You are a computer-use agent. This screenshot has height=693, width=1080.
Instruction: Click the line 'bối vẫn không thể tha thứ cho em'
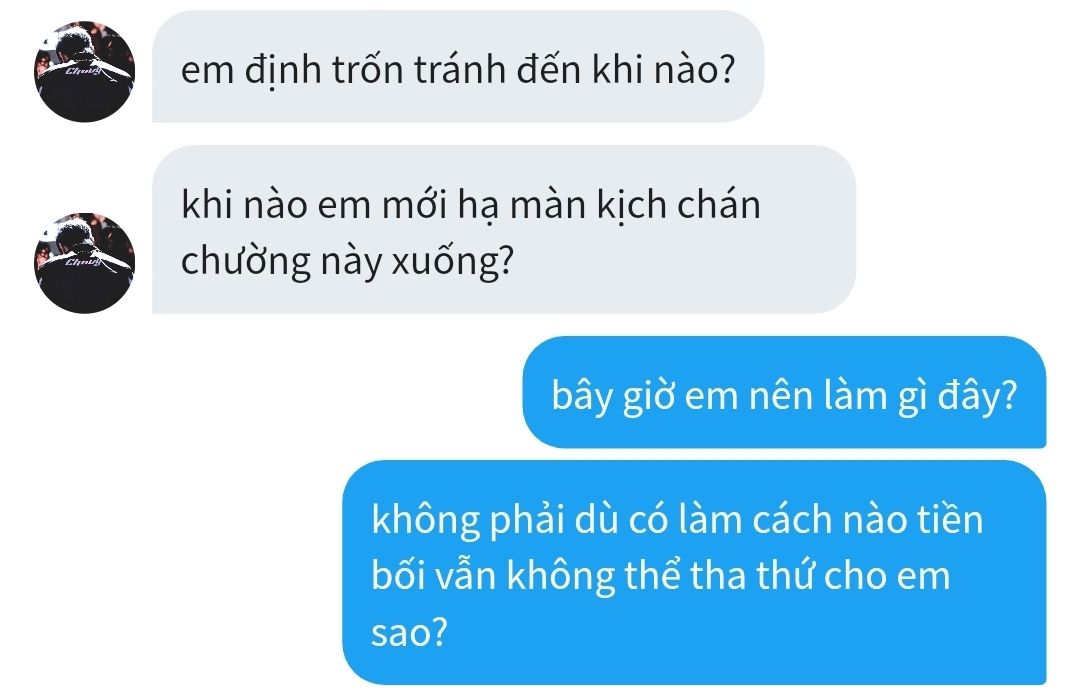pos(661,576)
